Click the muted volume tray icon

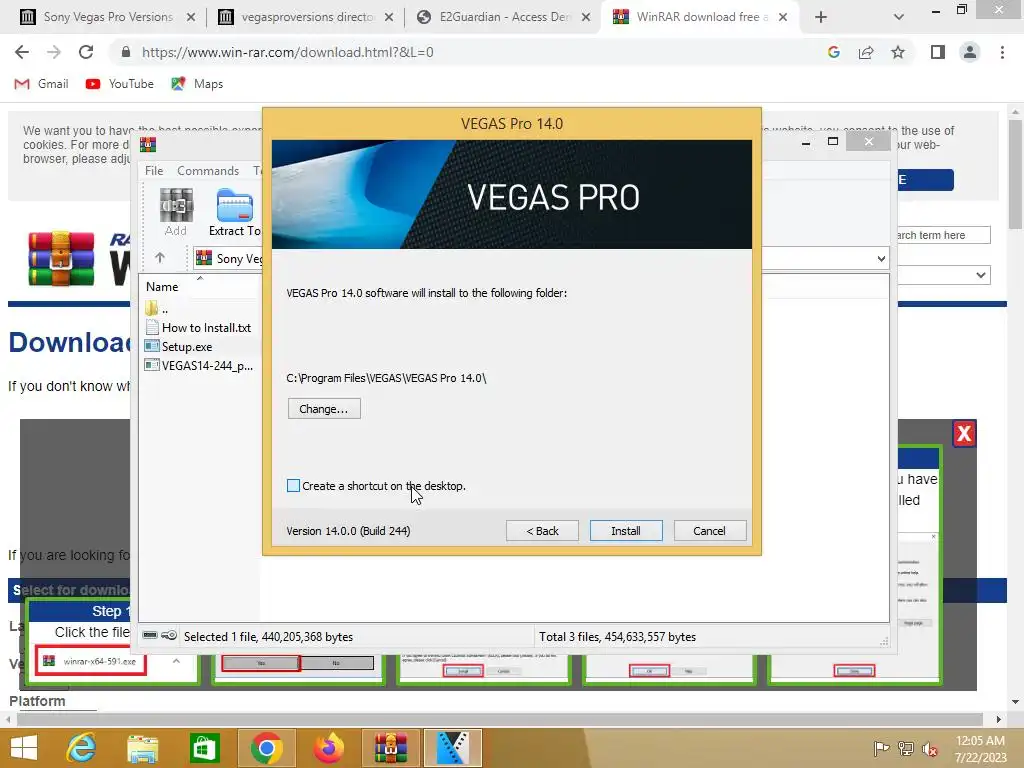pyautogui.click(x=930, y=749)
